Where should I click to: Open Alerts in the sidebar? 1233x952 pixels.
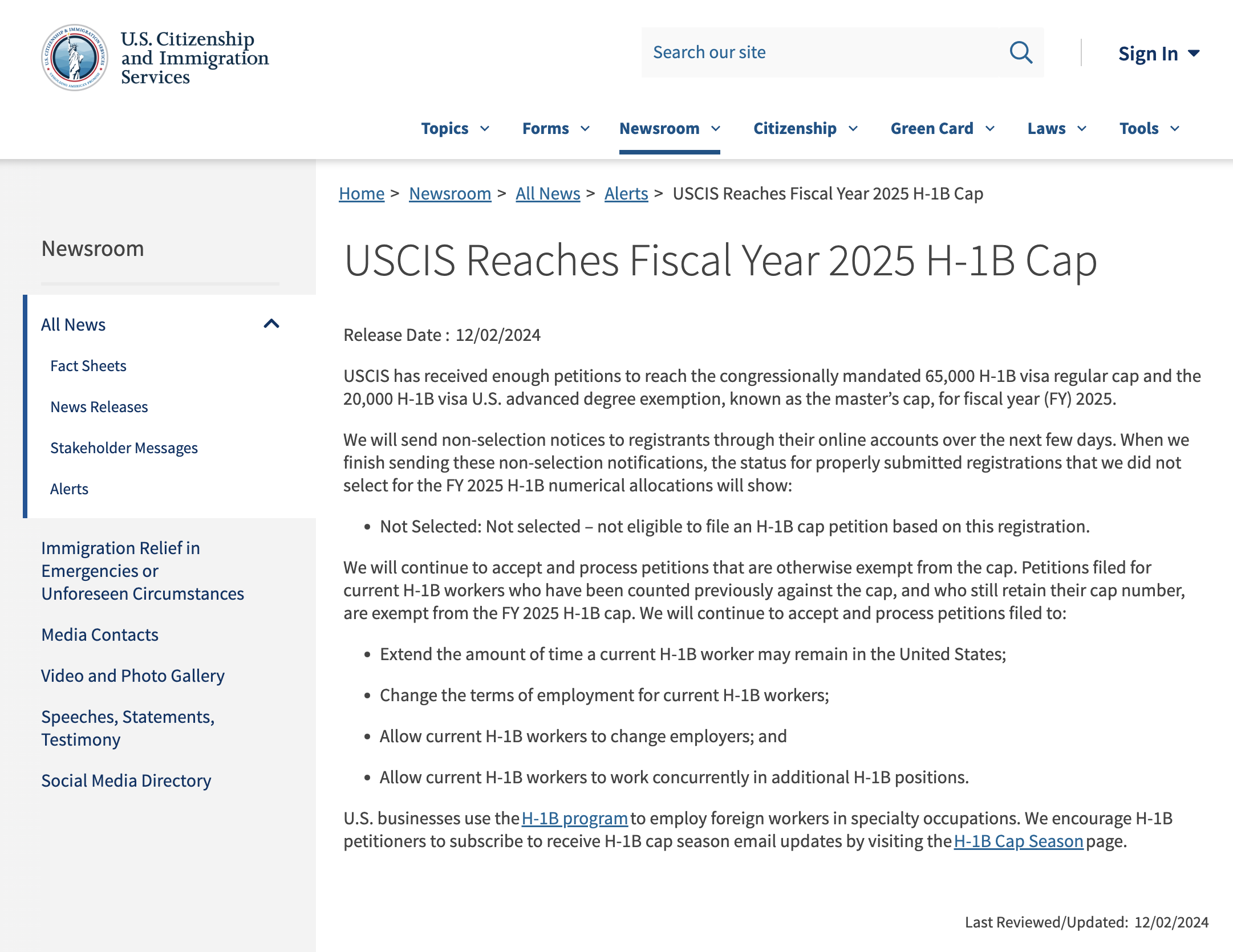point(69,489)
